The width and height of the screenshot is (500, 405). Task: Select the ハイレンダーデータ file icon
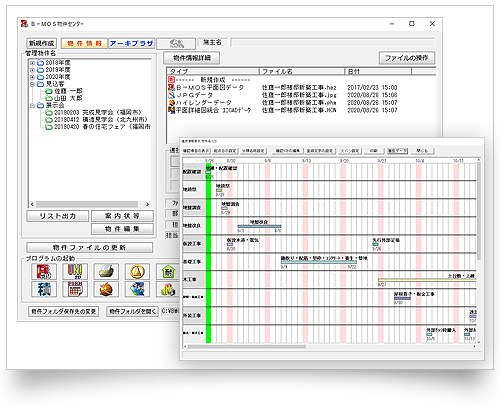(171, 103)
